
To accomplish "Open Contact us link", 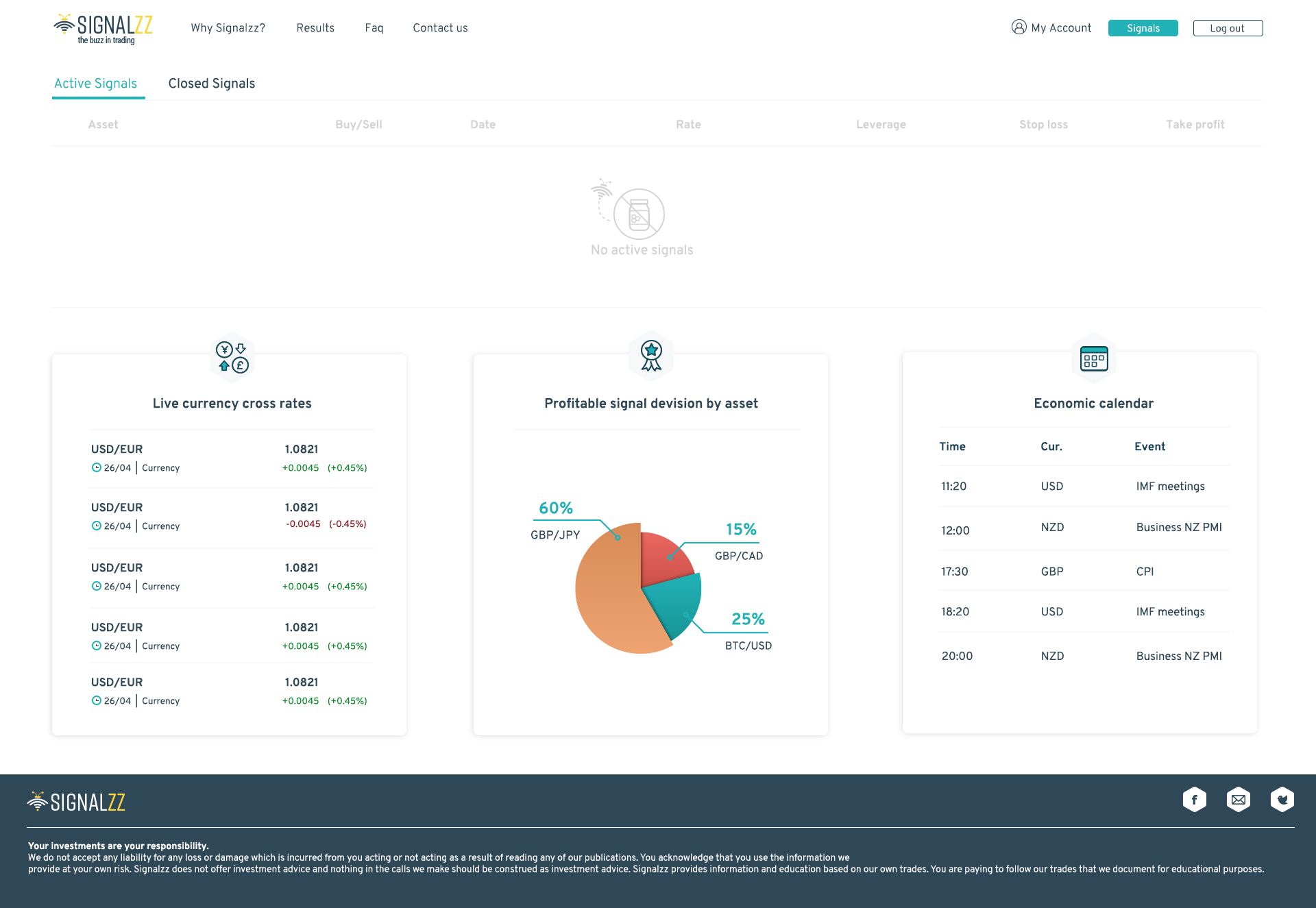I will click(440, 28).
